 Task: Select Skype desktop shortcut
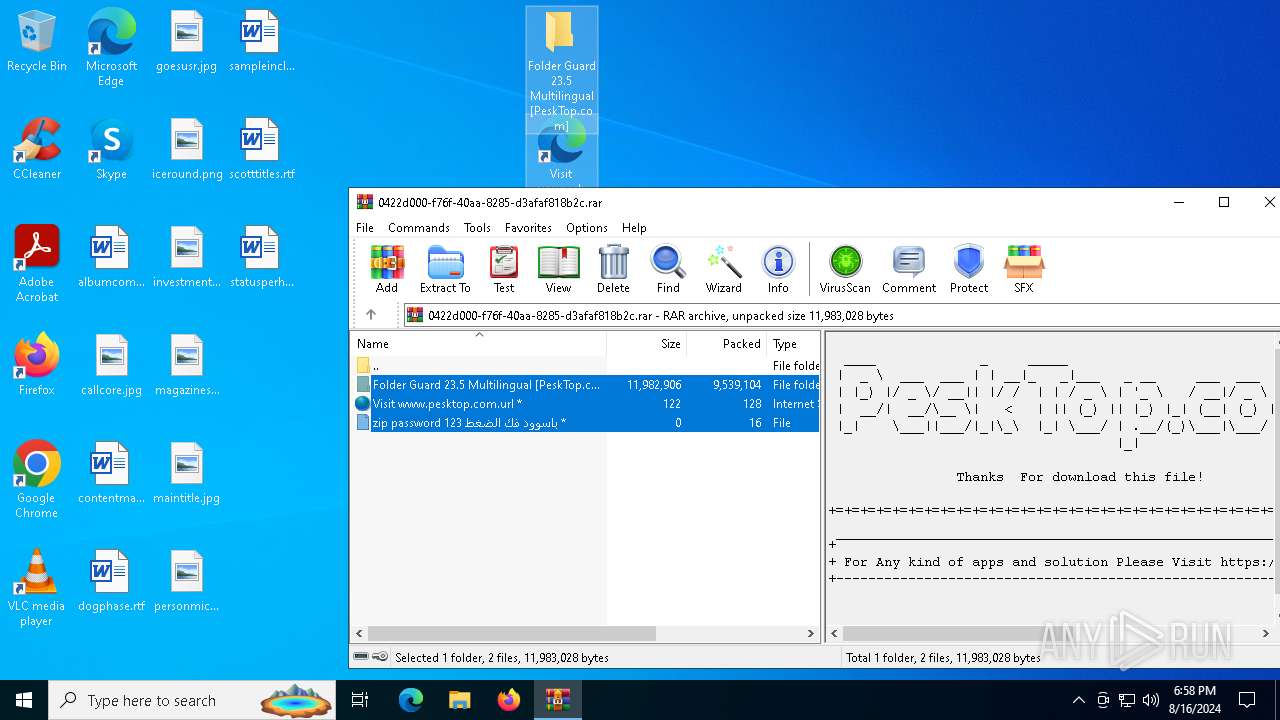point(111,150)
